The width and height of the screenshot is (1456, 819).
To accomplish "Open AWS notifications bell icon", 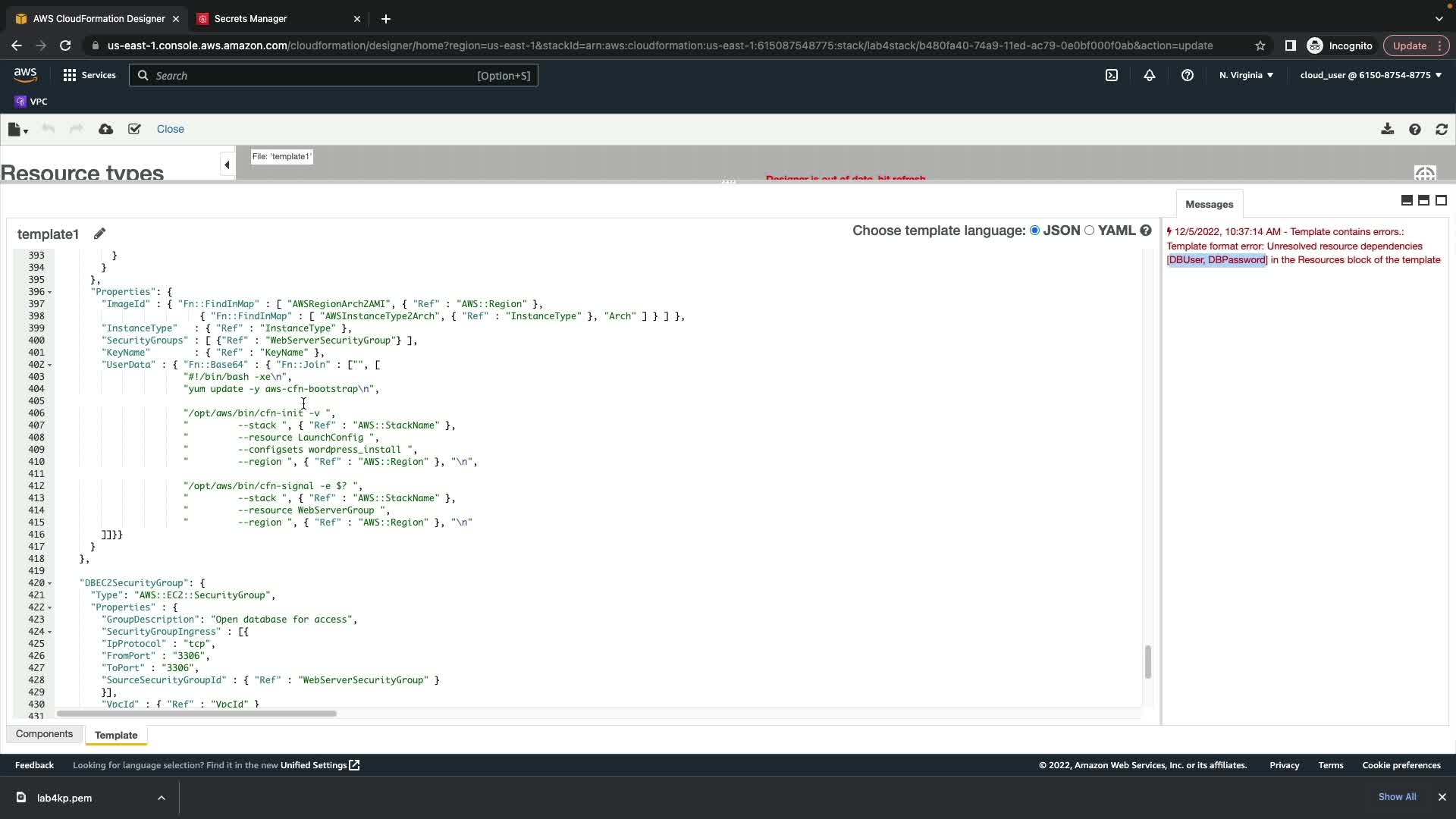I will 1150,75.
